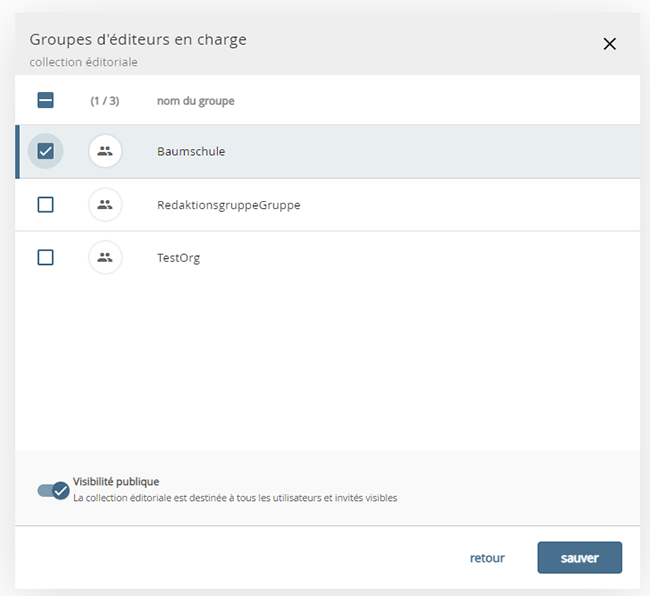
Task: Click the 'nom du groupe' column header
Action: tap(195, 101)
